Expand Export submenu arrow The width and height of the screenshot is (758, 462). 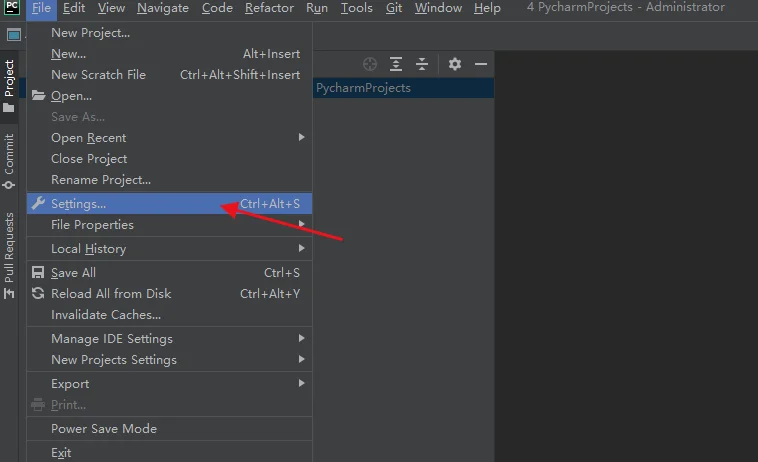pyautogui.click(x=301, y=383)
